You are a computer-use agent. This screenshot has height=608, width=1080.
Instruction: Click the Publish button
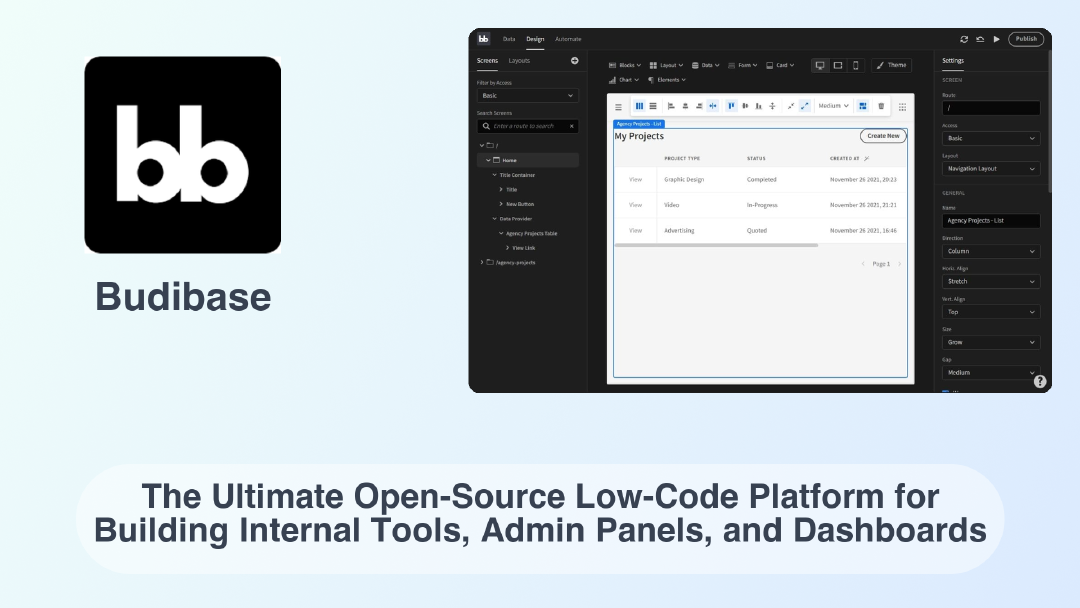pyautogui.click(x=1026, y=39)
